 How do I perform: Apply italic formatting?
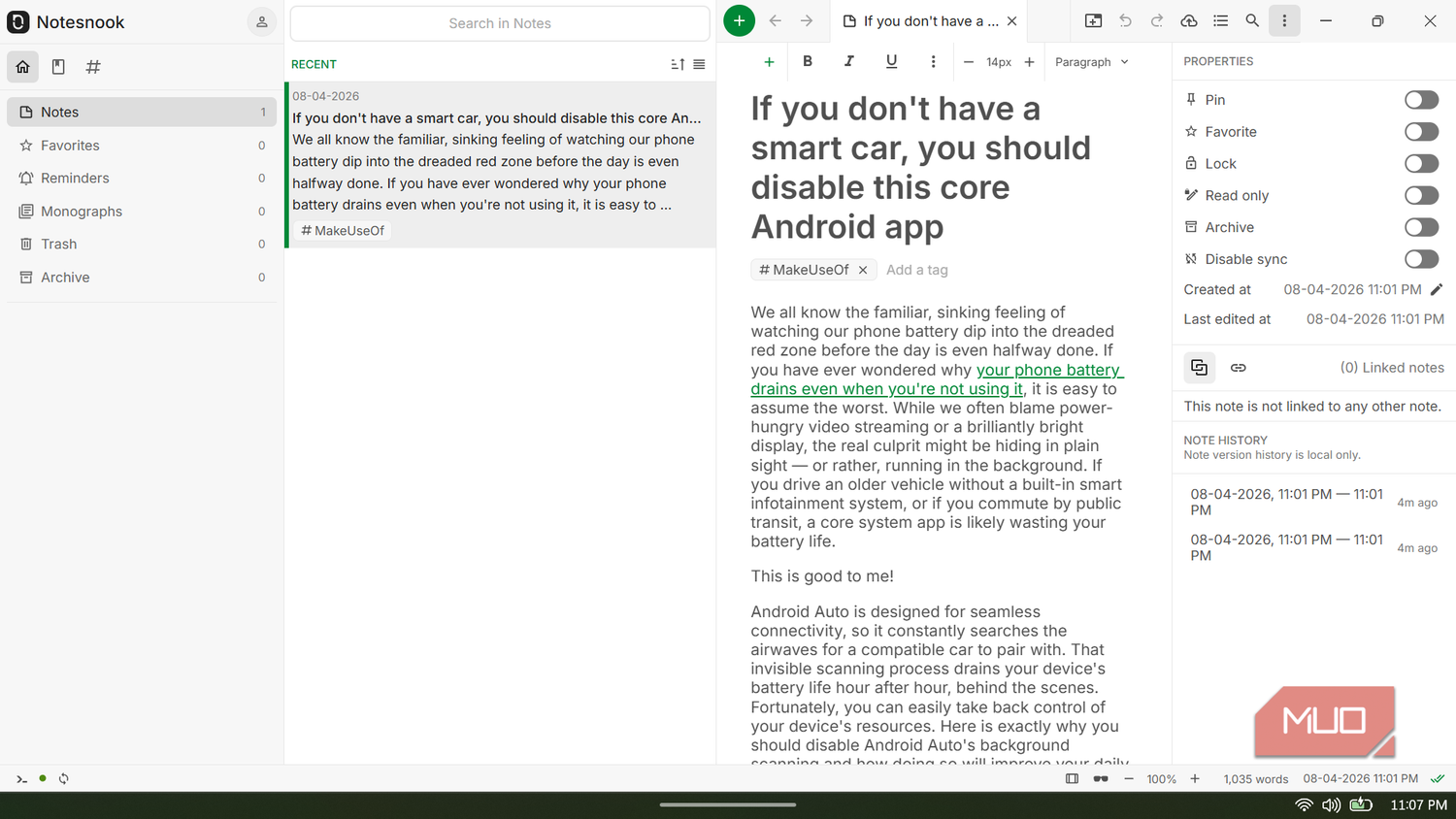[x=849, y=61]
